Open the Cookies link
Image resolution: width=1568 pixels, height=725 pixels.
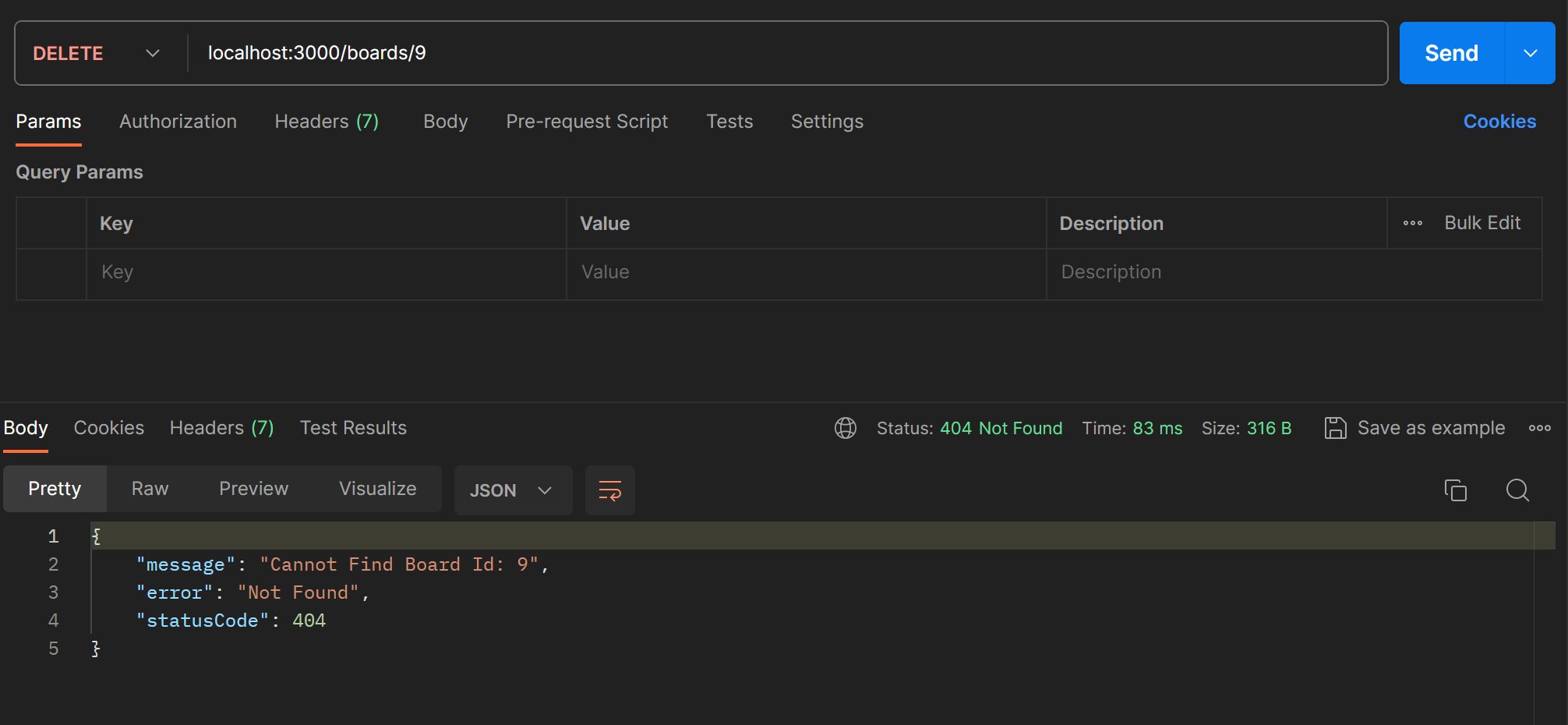[x=1499, y=122]
